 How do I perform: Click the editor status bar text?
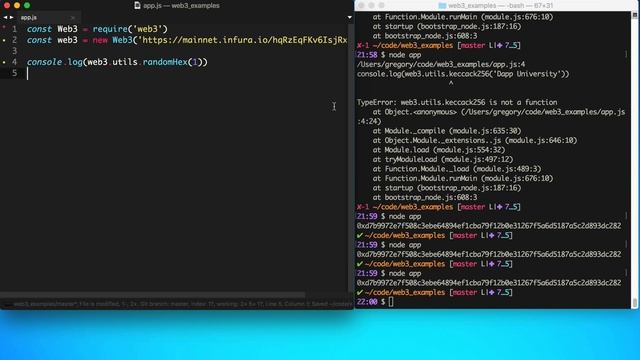(x=182, y=304)
